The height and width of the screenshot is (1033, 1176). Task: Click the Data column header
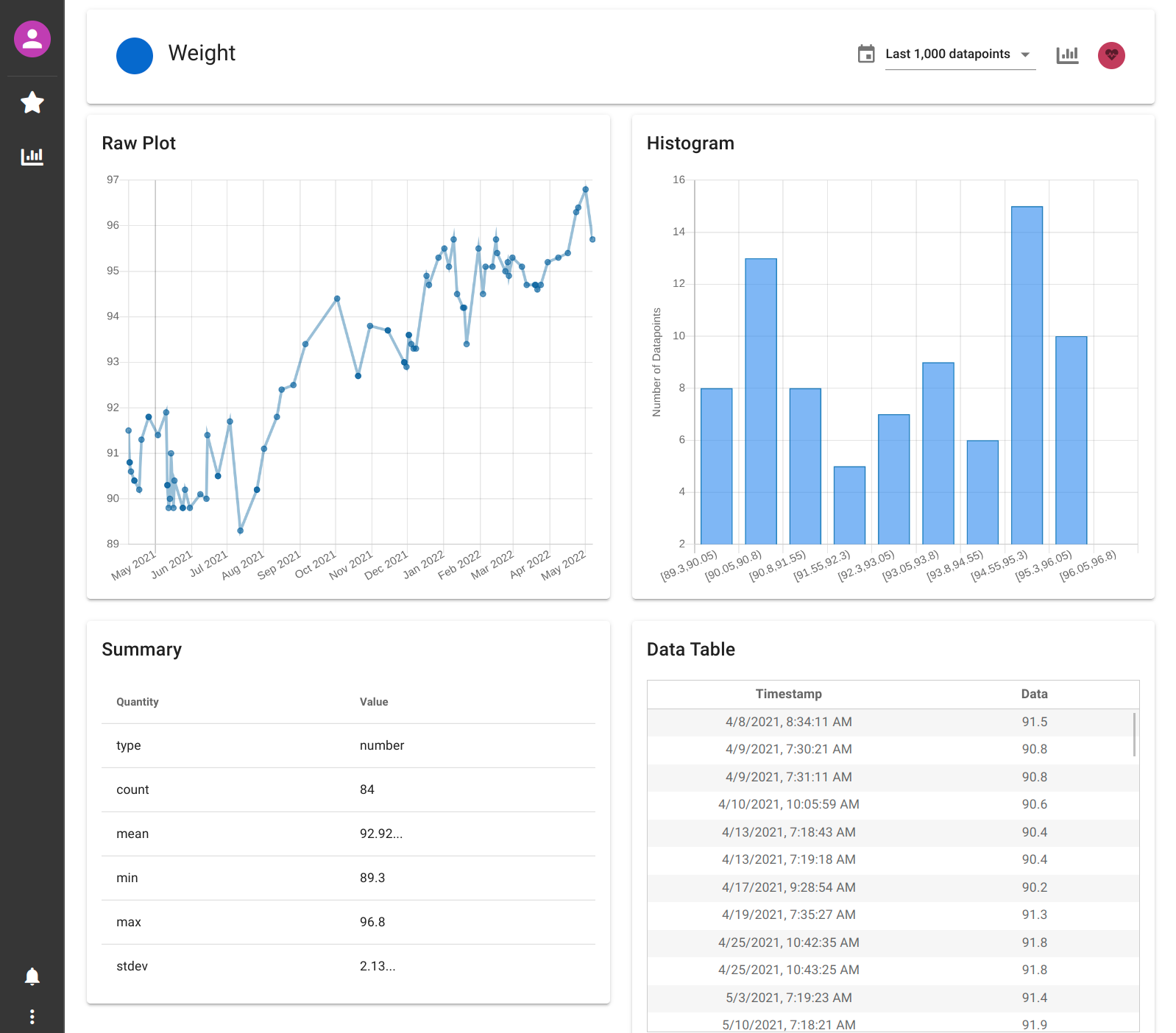tap(1034, 694)
